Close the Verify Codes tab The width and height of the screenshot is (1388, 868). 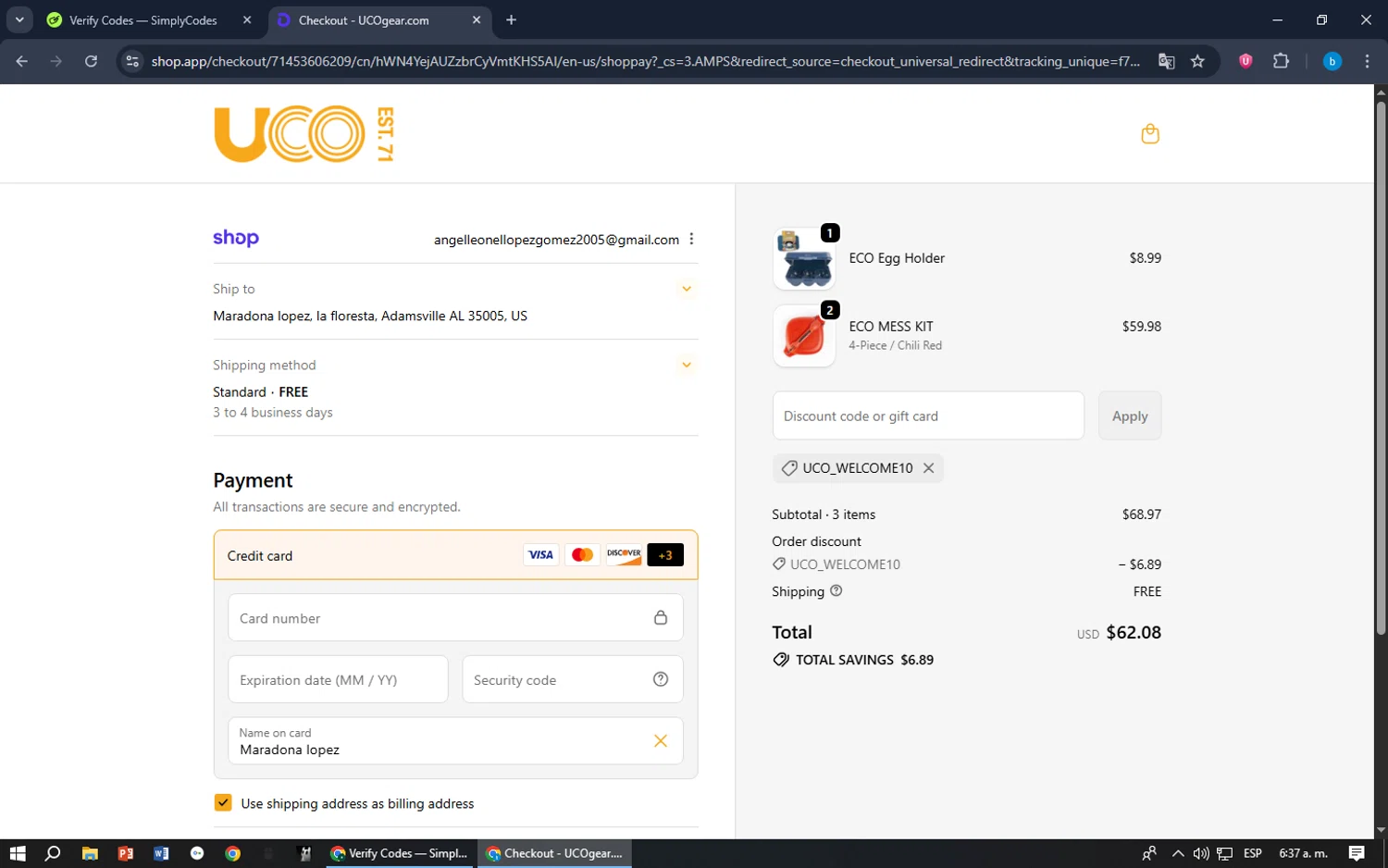(x=247, y=19)
